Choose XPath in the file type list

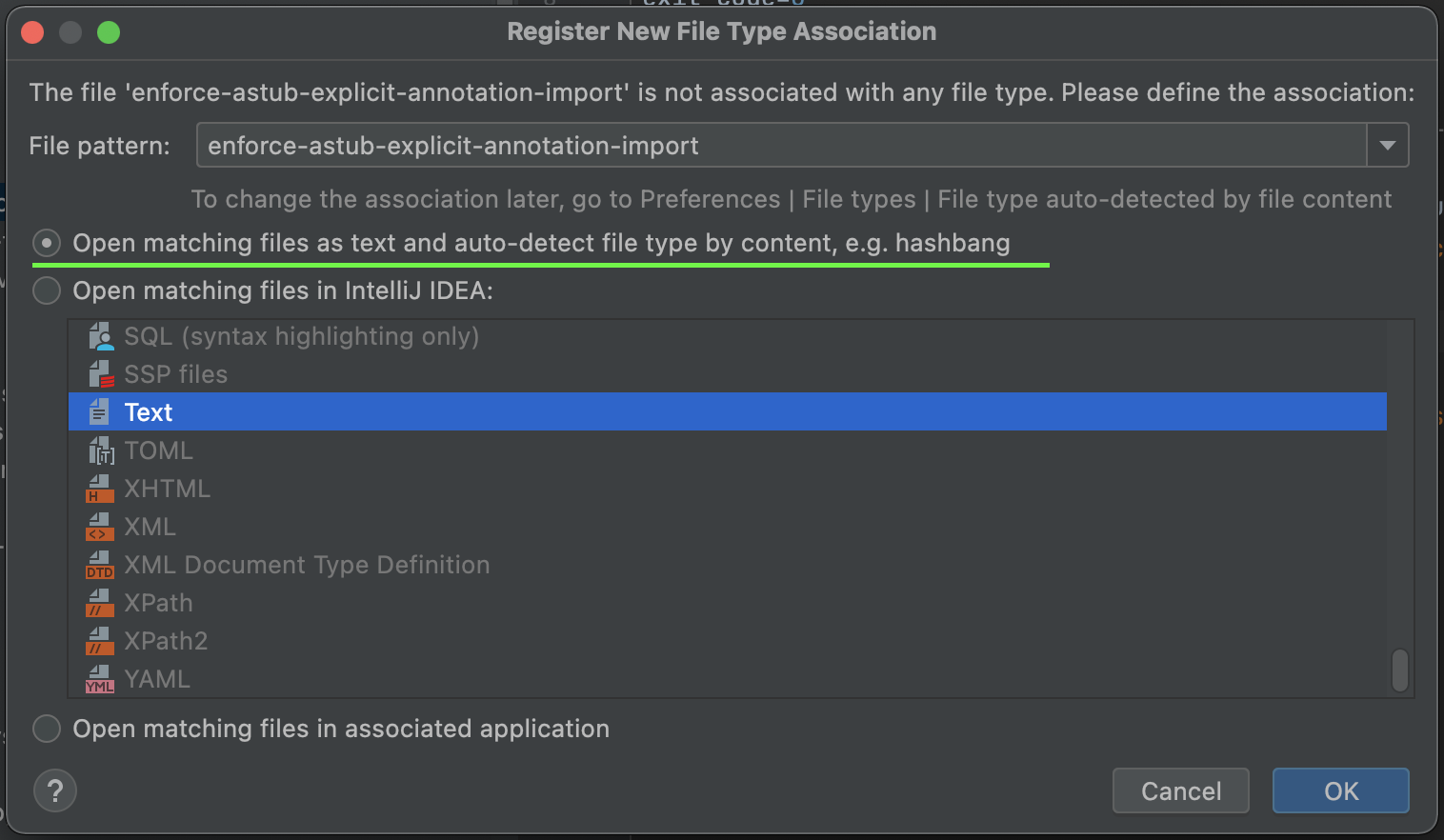point(158,602)
